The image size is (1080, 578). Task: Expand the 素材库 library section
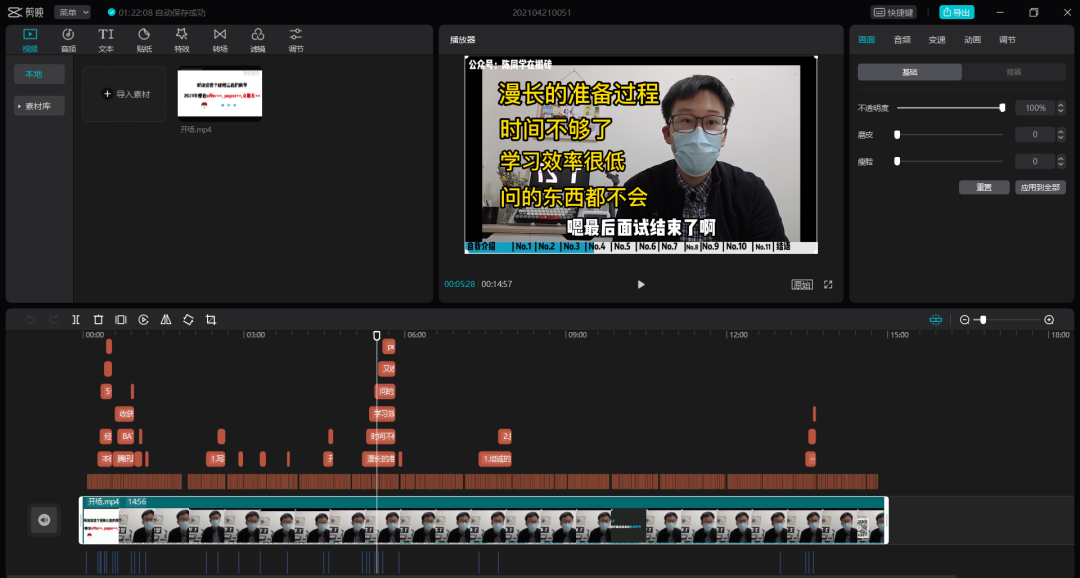coord(39,106)
